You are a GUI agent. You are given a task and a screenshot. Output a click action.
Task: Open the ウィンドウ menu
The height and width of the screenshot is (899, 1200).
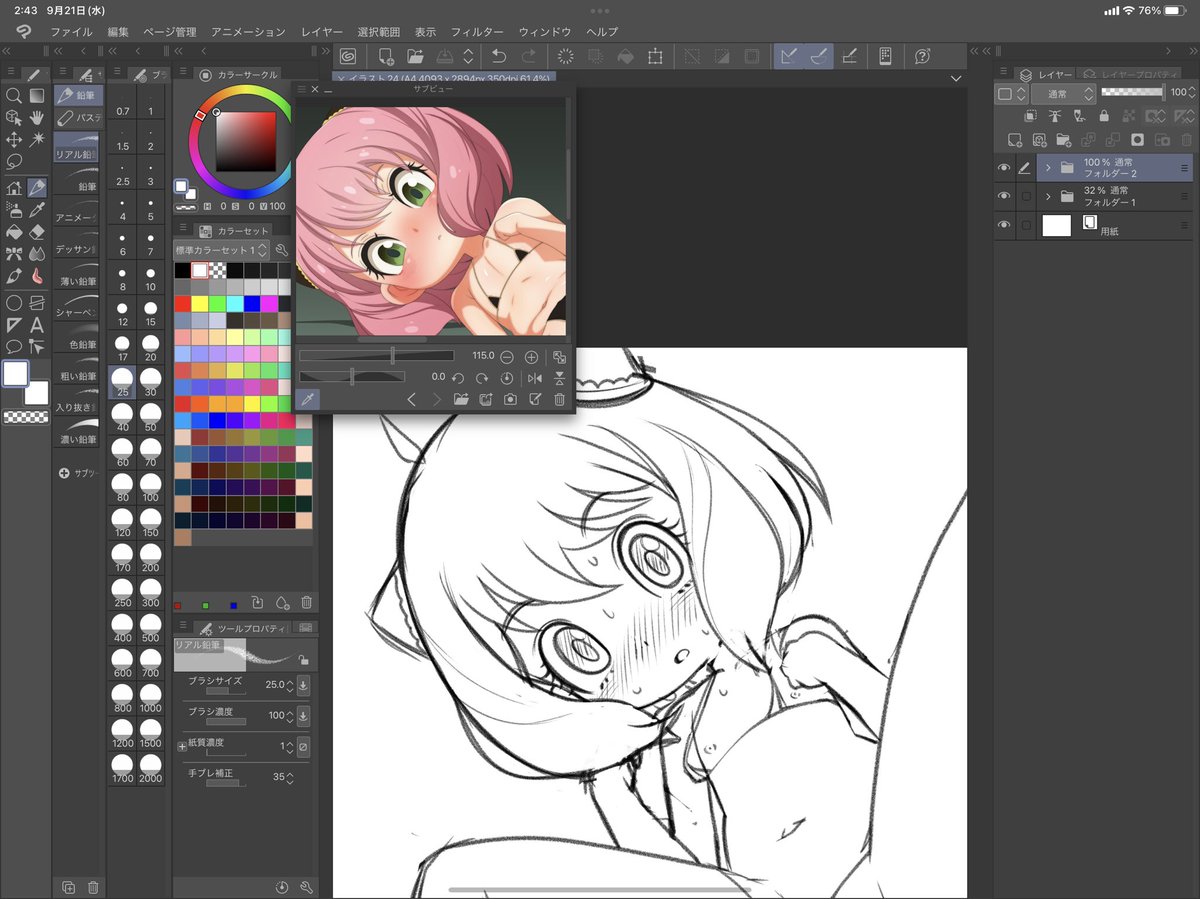coord(546,31)
